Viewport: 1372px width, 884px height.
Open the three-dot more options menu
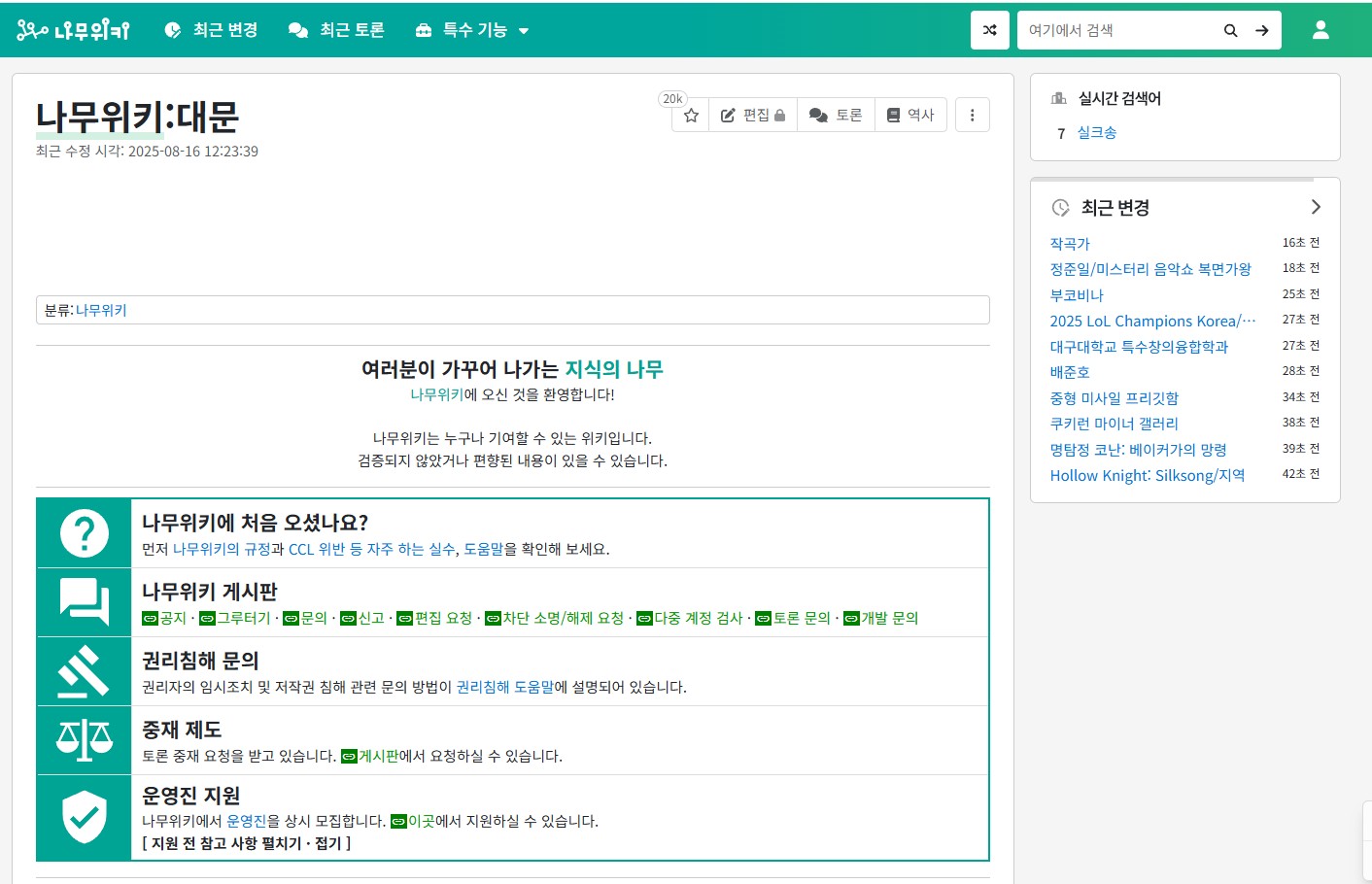point(972,116)
